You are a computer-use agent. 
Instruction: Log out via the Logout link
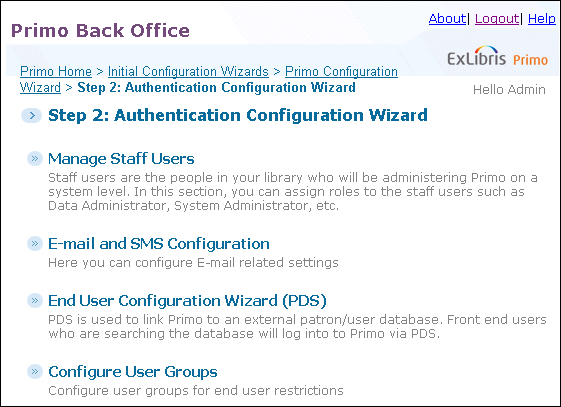(497, 18)
